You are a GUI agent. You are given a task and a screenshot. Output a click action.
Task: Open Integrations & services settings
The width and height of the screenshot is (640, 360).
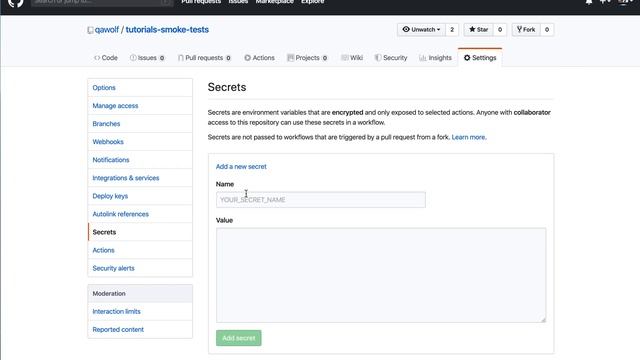click(140, 178)
